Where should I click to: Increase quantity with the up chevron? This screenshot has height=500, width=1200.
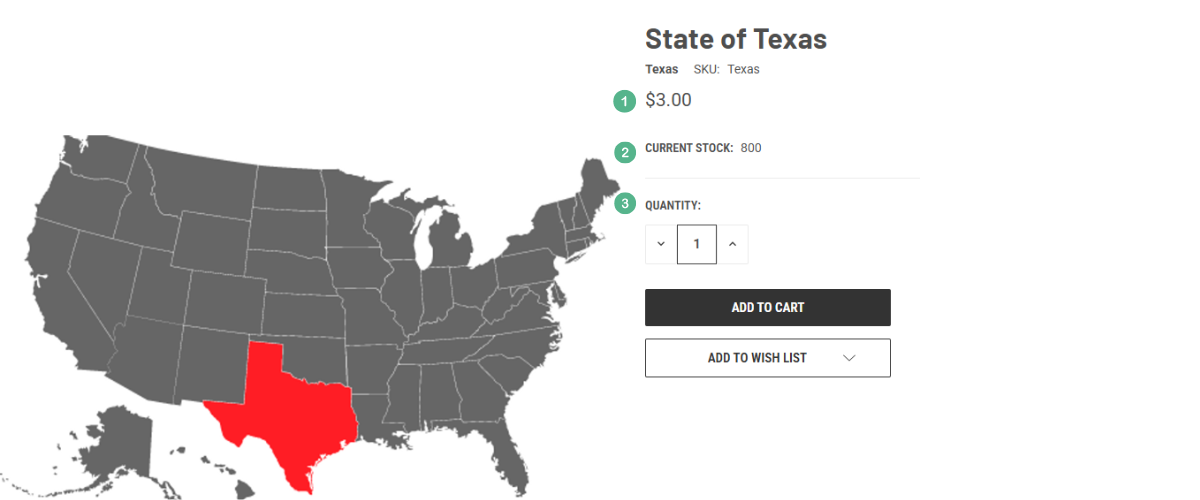[x=732, y=244]
